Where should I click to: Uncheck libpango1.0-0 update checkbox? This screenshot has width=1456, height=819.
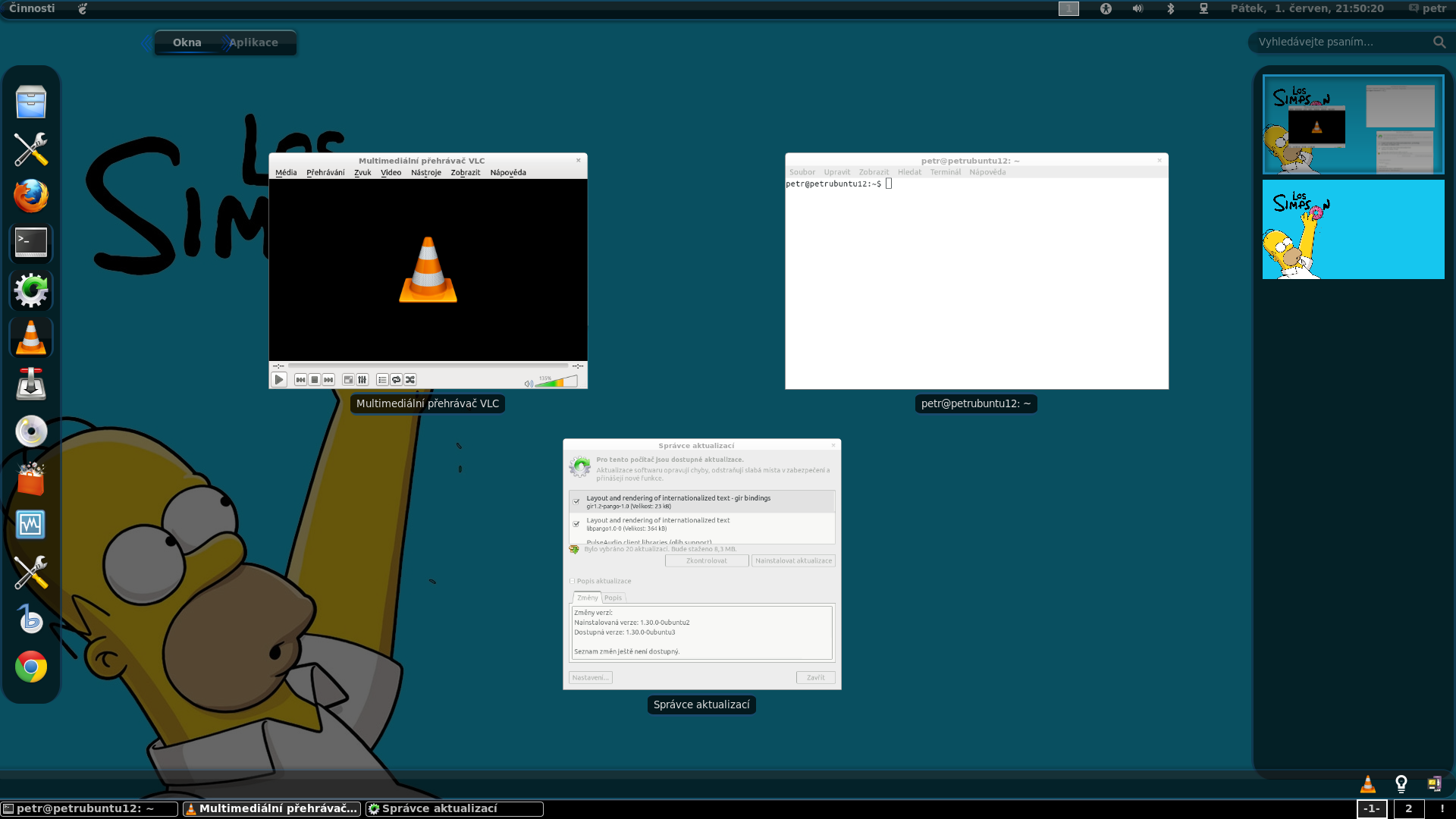click(x=576, y=524)
